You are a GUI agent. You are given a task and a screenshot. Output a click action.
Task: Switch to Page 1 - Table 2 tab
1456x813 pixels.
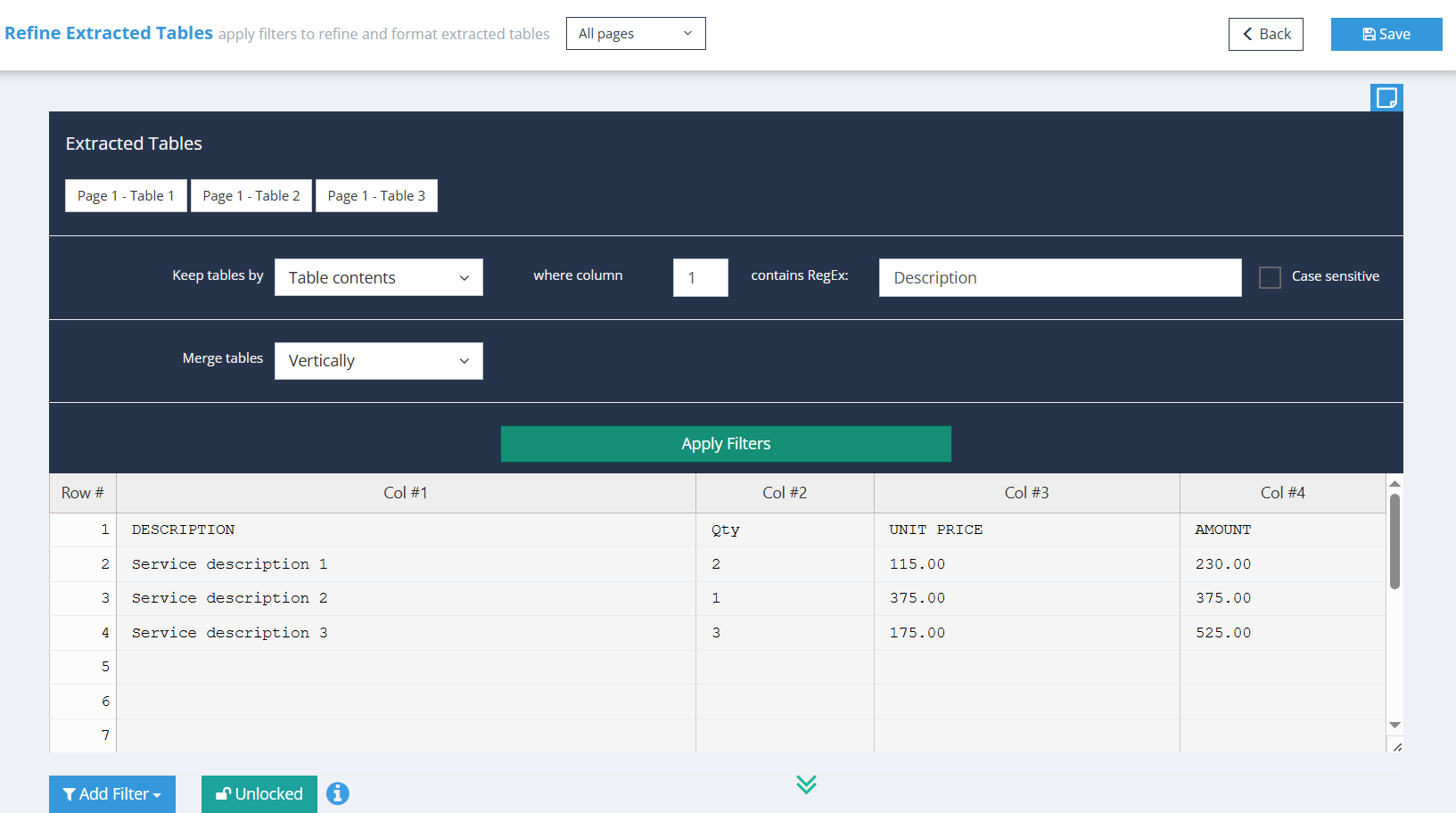(x=251, y=195)
